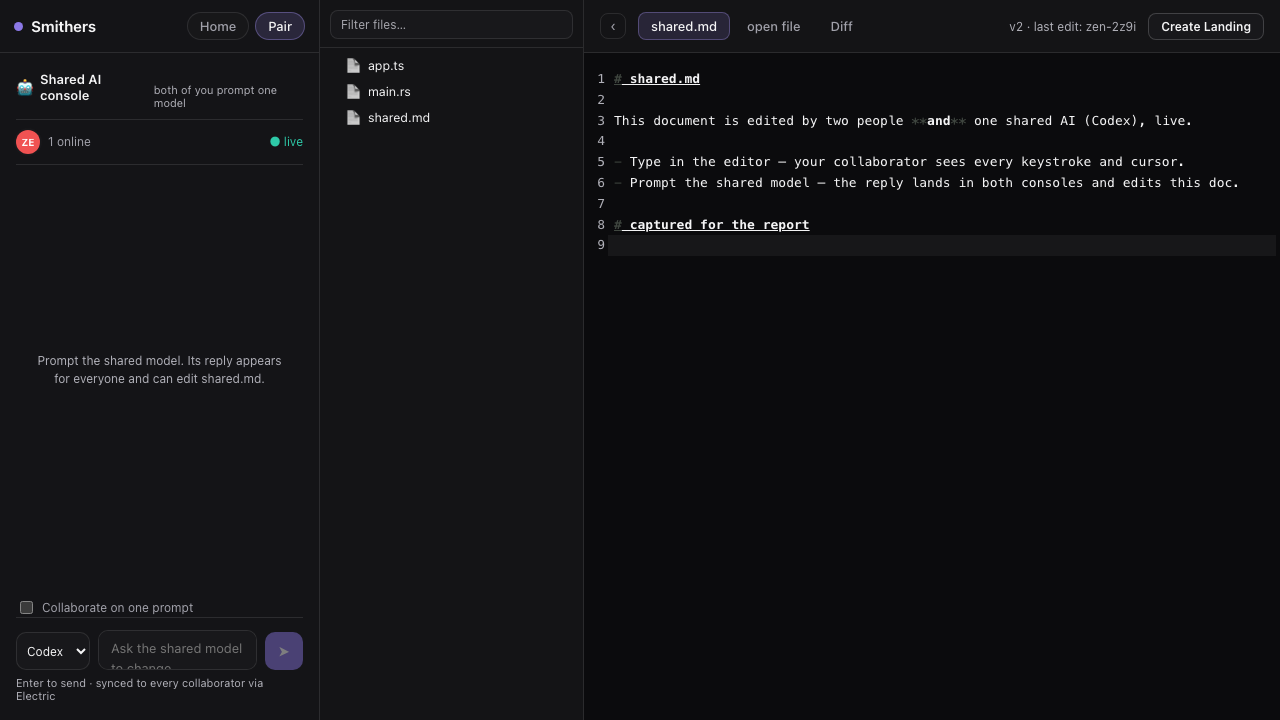Viewport: 1280px width, 720px height.
Task: Select the Pair mode button
Action: [280, 26]
